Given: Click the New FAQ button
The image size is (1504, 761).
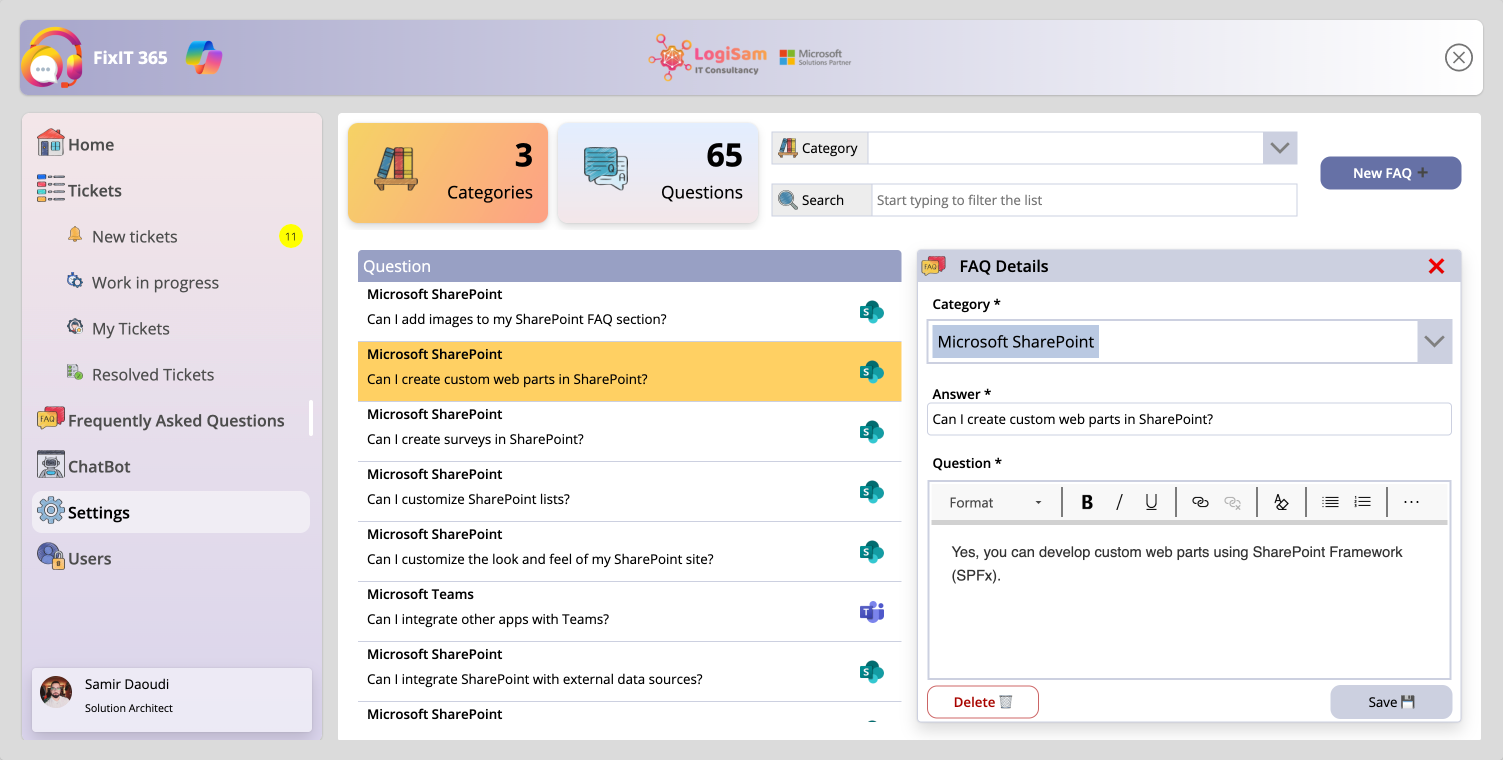Looking at the screenshot, I should click(x=1390, y=173).
